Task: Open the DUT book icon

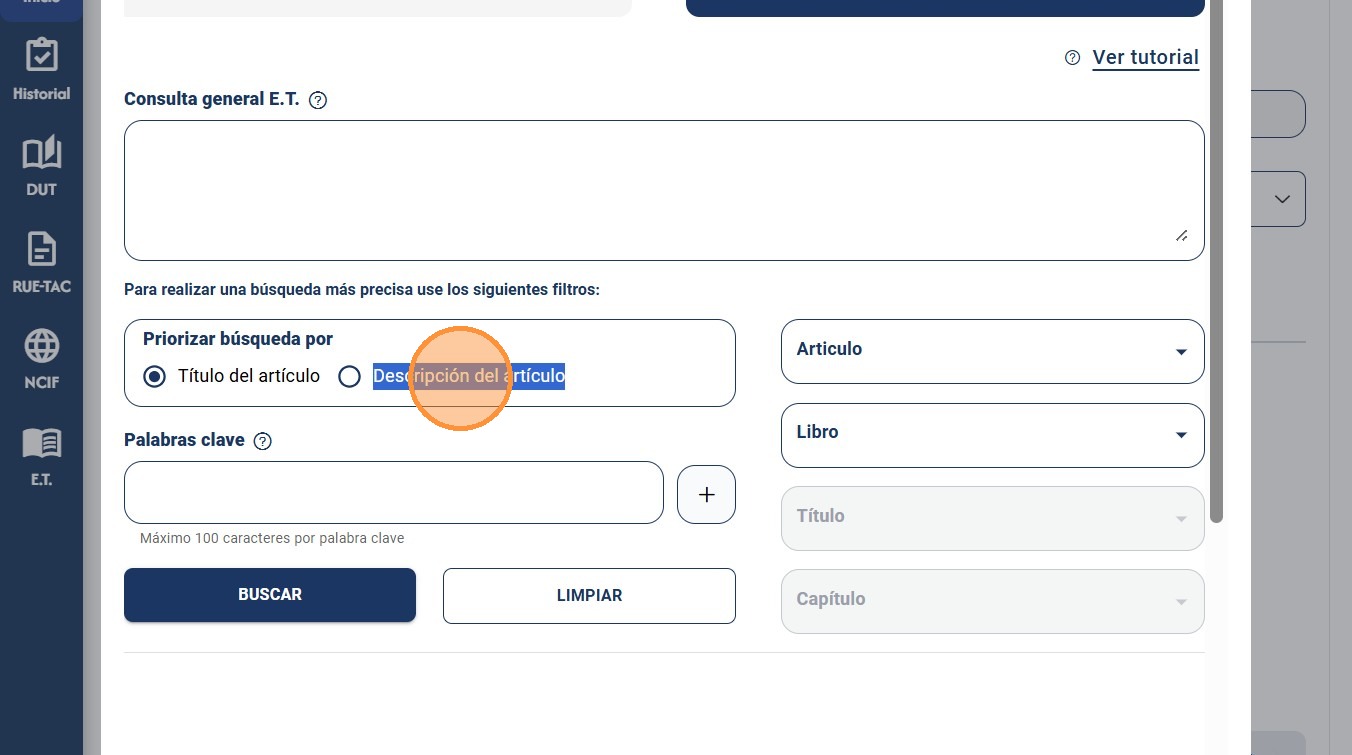Action: click(x=41, y=153)
